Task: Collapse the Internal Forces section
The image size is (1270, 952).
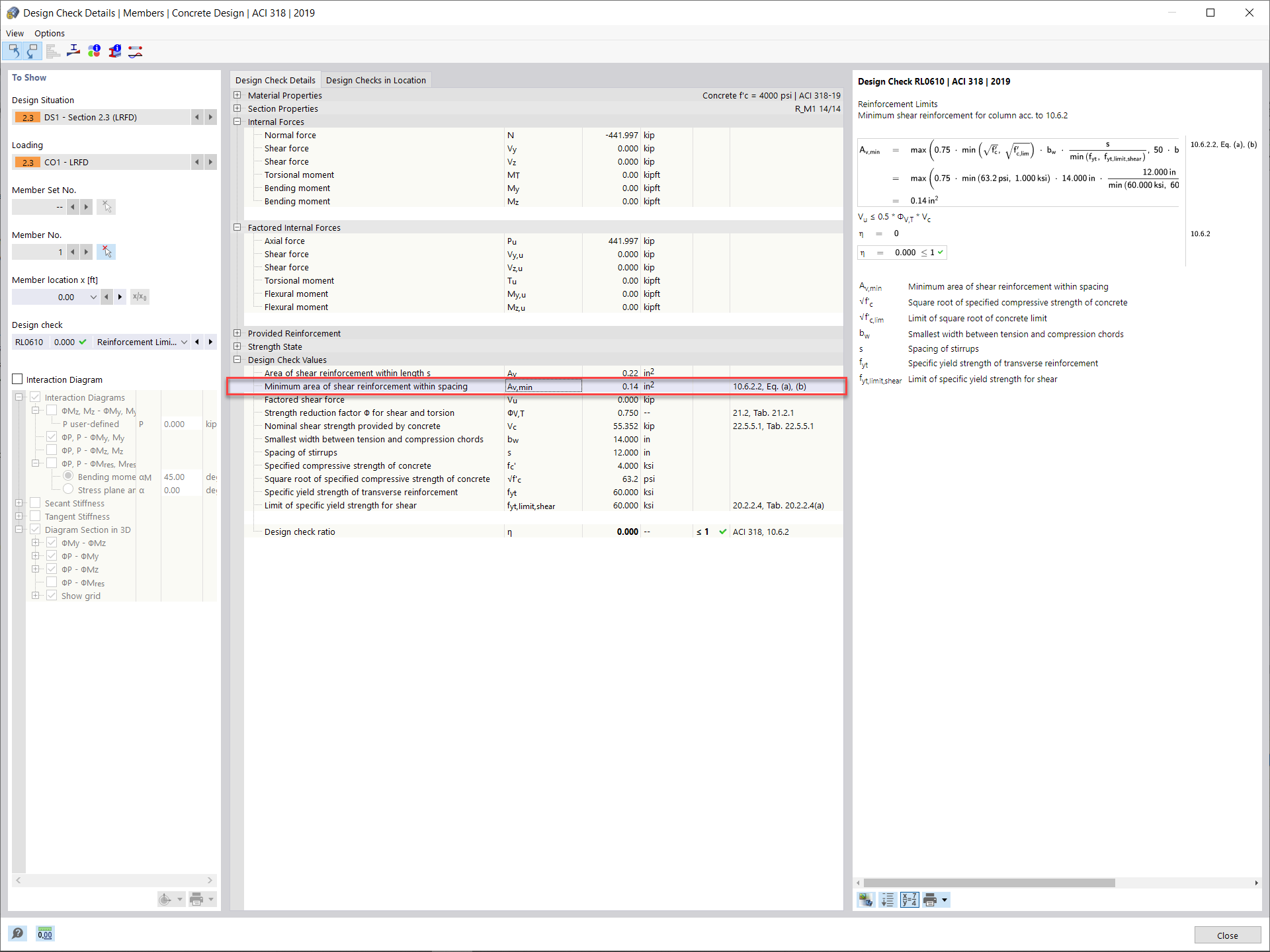Action: [237, 122]
